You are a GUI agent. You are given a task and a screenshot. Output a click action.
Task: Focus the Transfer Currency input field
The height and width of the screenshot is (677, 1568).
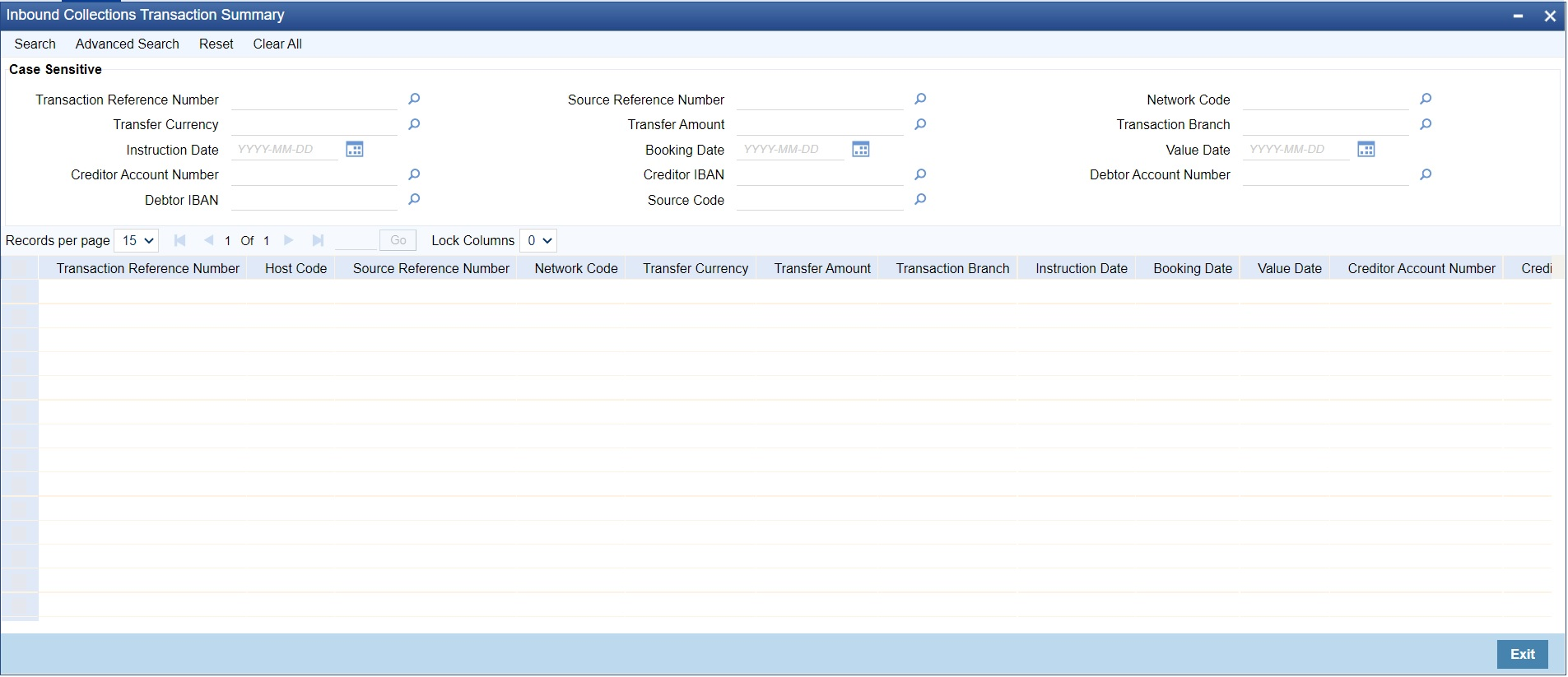tap(314, 124)
